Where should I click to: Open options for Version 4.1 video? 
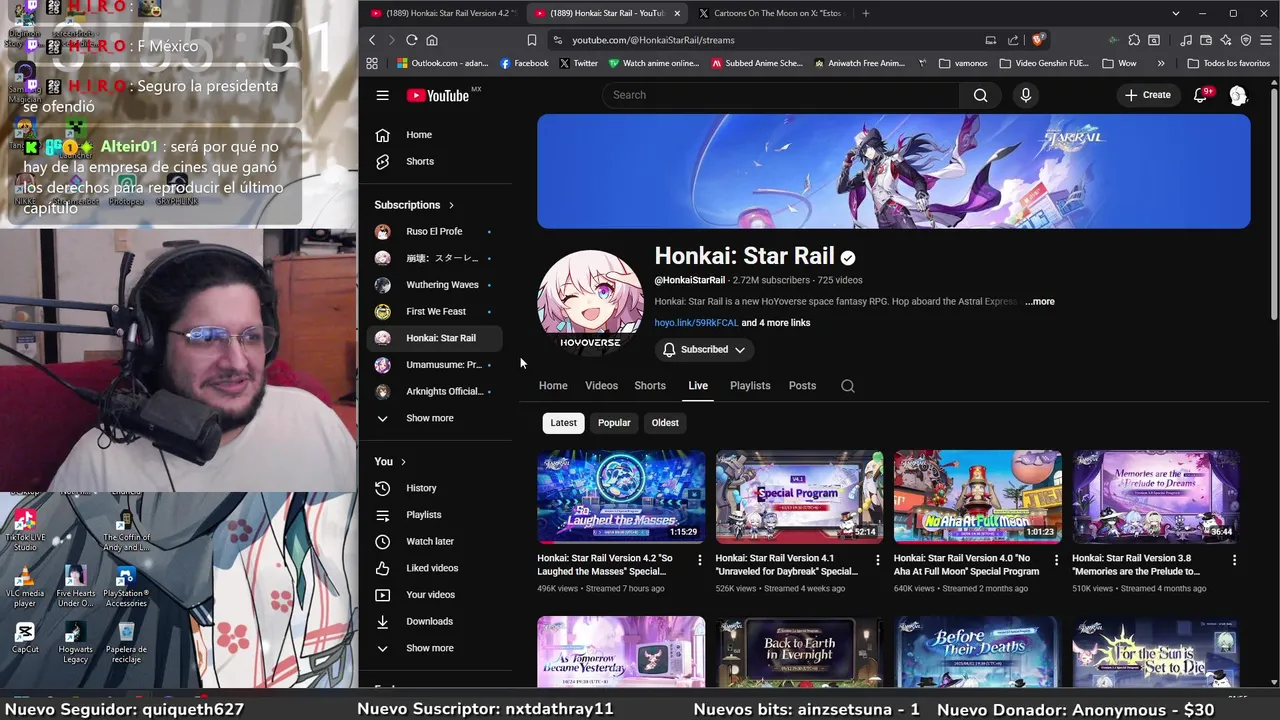[x=878, y=560]
